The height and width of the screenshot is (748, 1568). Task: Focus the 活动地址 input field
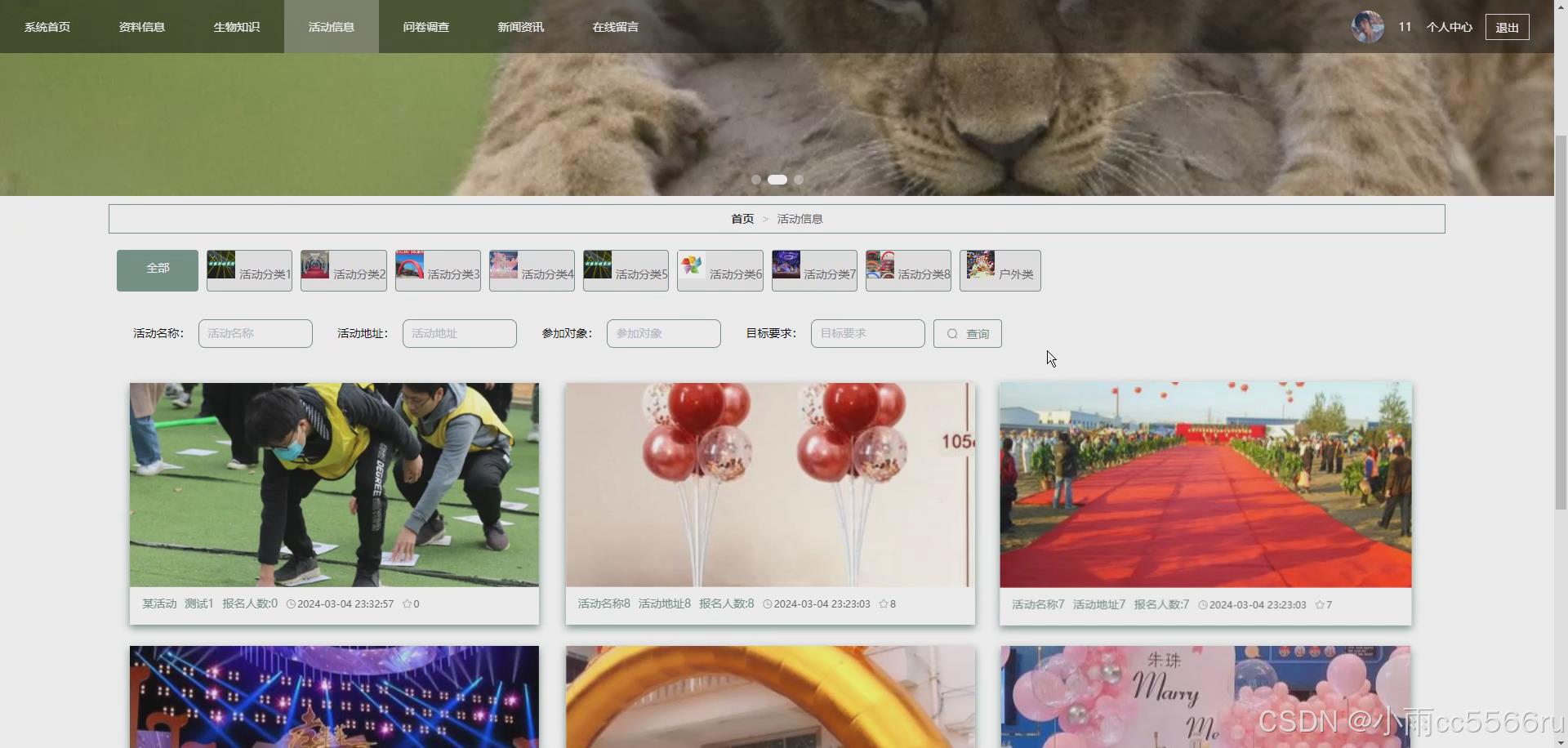460,333
